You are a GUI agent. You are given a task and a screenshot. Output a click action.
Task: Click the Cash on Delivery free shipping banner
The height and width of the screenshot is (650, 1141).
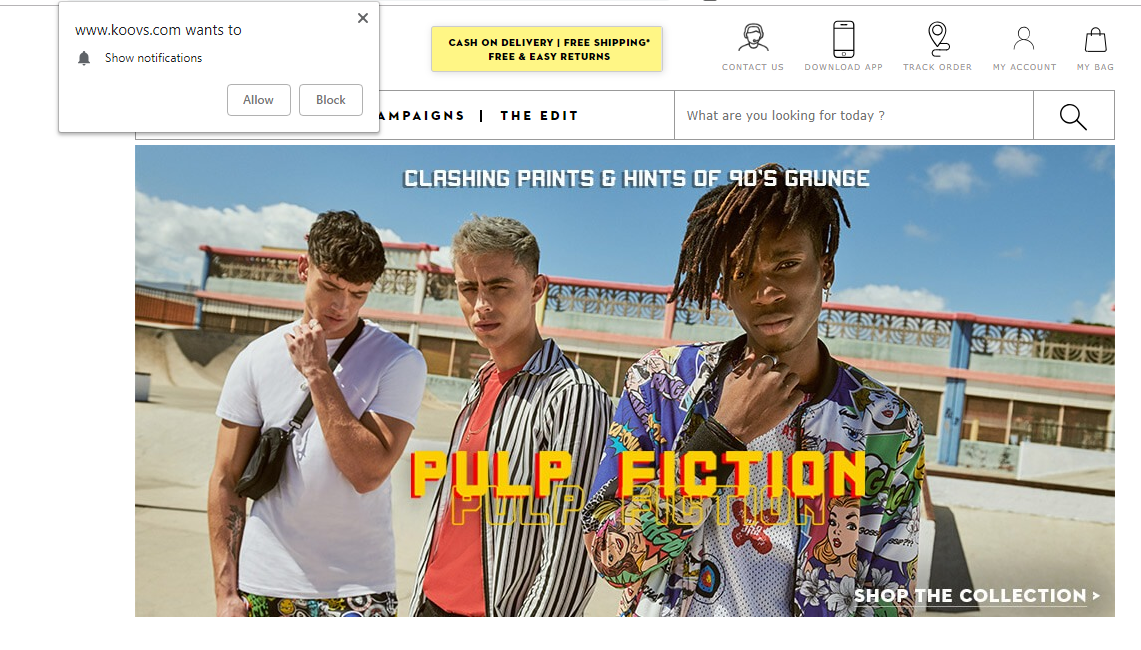tap(546, 49)
